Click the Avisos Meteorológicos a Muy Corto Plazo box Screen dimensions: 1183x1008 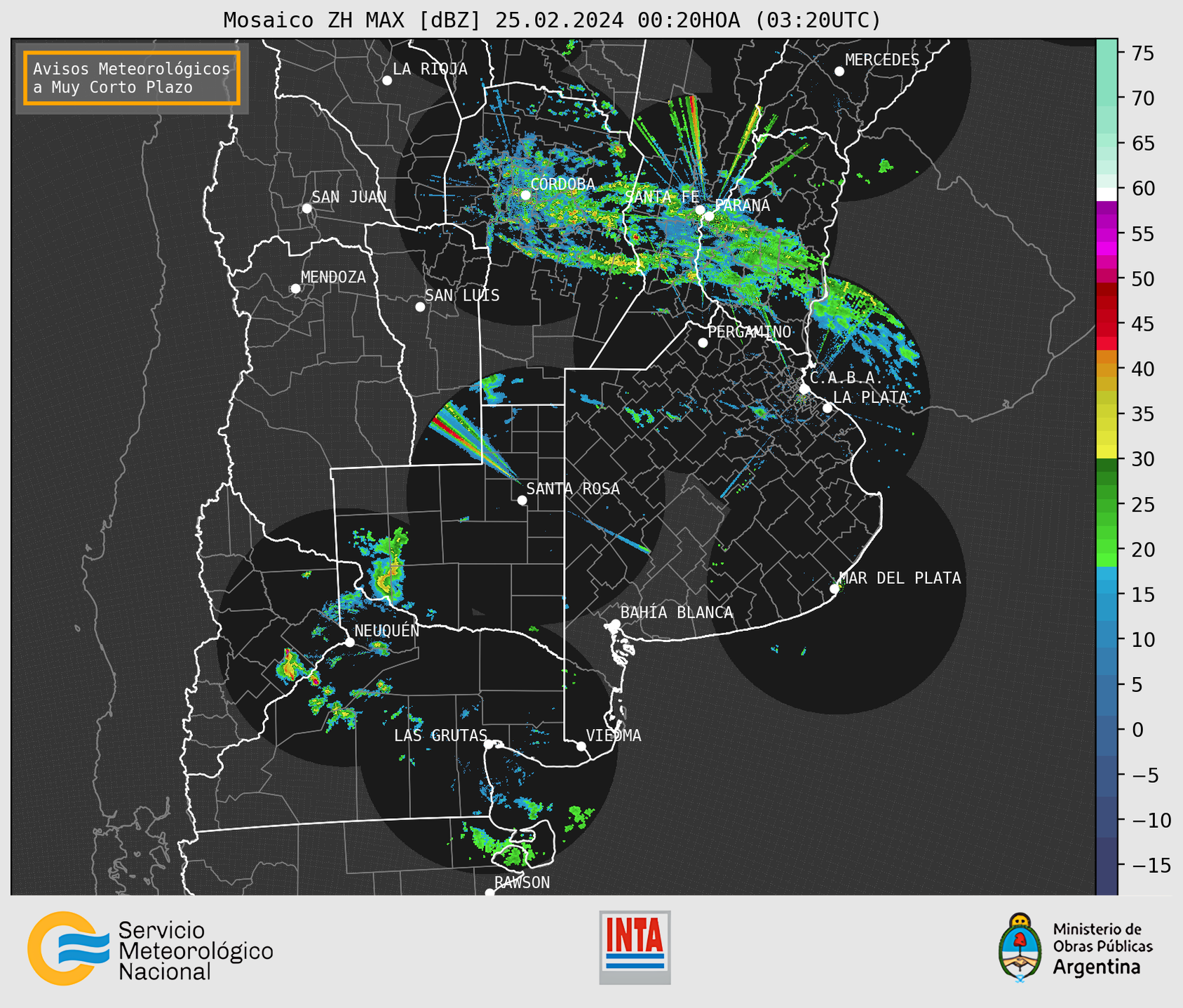pos(132,78)
